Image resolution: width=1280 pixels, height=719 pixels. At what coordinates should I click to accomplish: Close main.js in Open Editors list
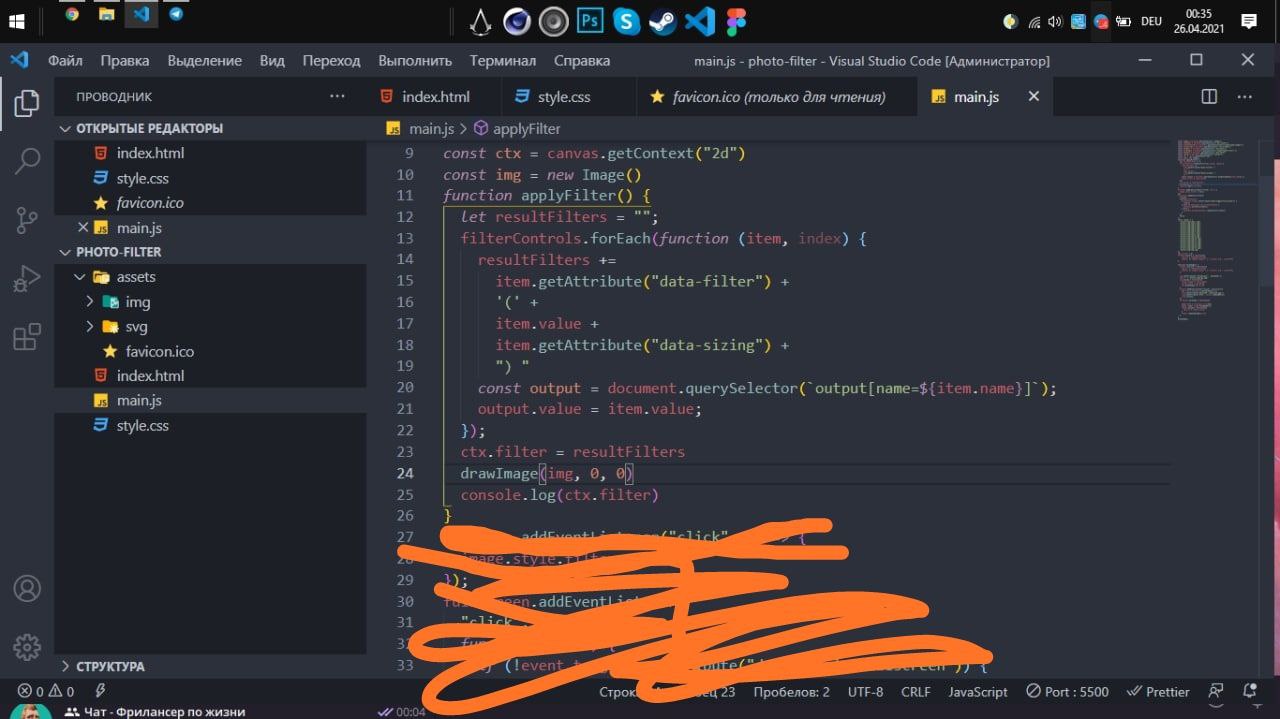83,228
